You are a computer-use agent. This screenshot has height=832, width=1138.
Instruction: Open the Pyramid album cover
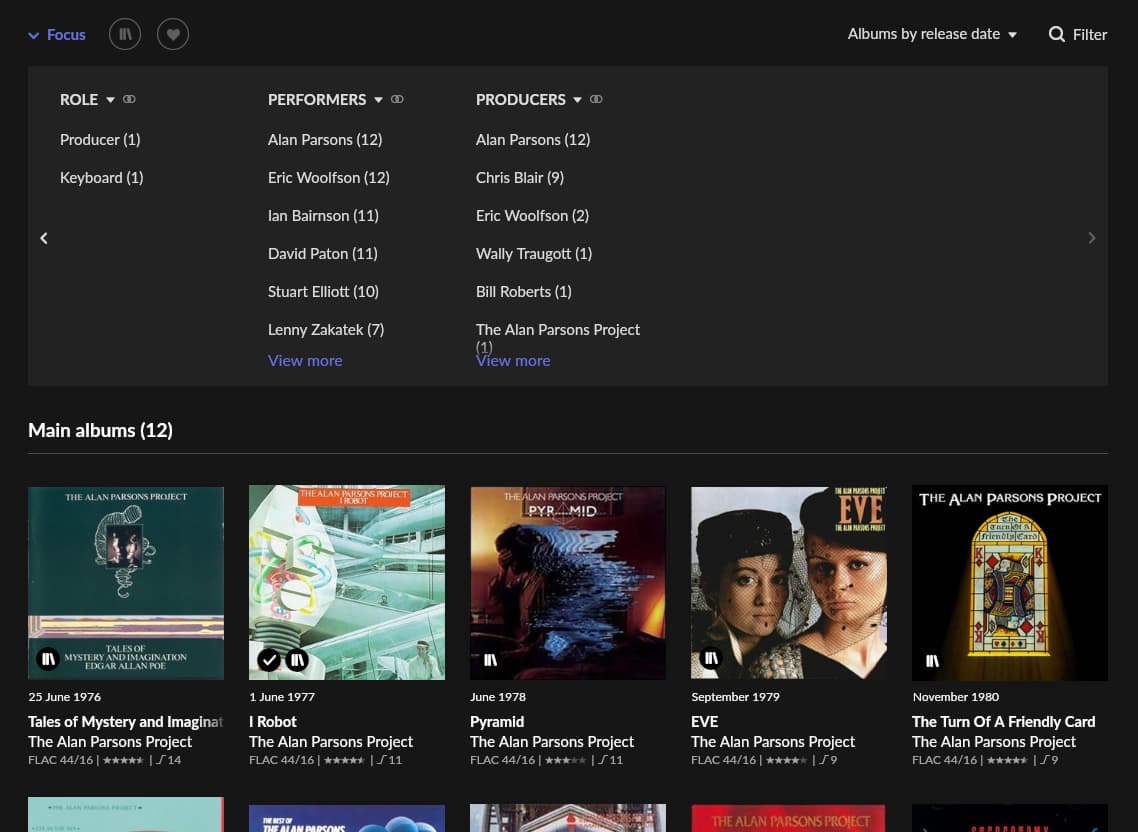tap(568, 583)
